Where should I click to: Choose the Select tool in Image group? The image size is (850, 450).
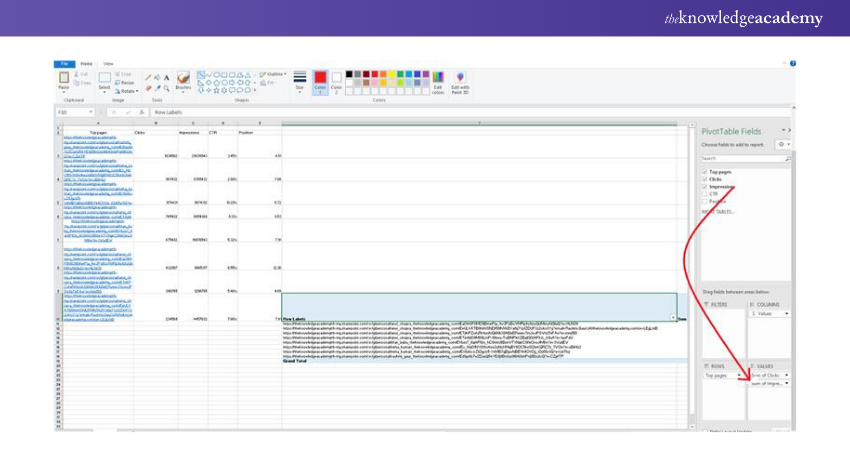coord(104,81)
